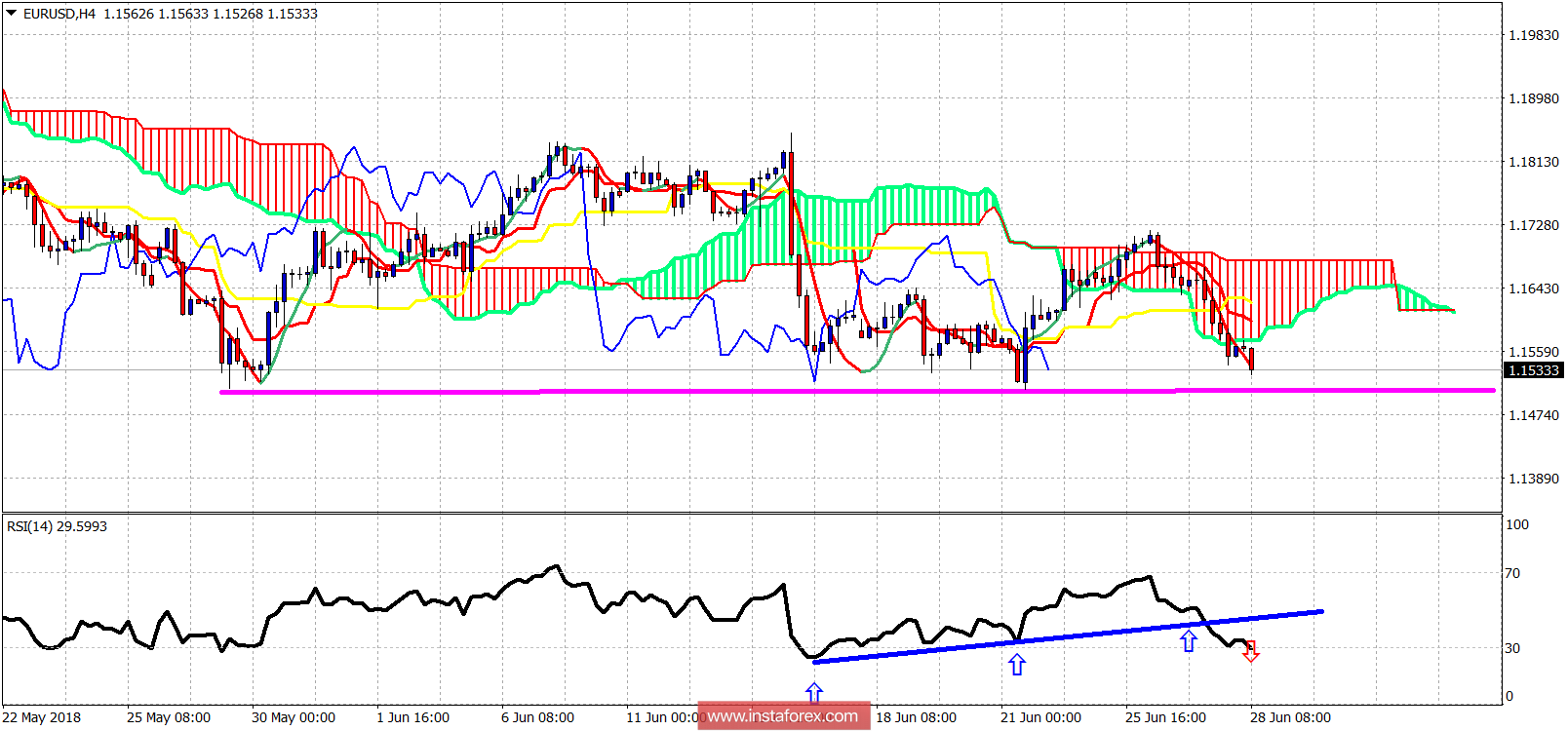Click the 1.18980 price axis label
This screenshot has height=731, width=1568.
(1534, 98)
